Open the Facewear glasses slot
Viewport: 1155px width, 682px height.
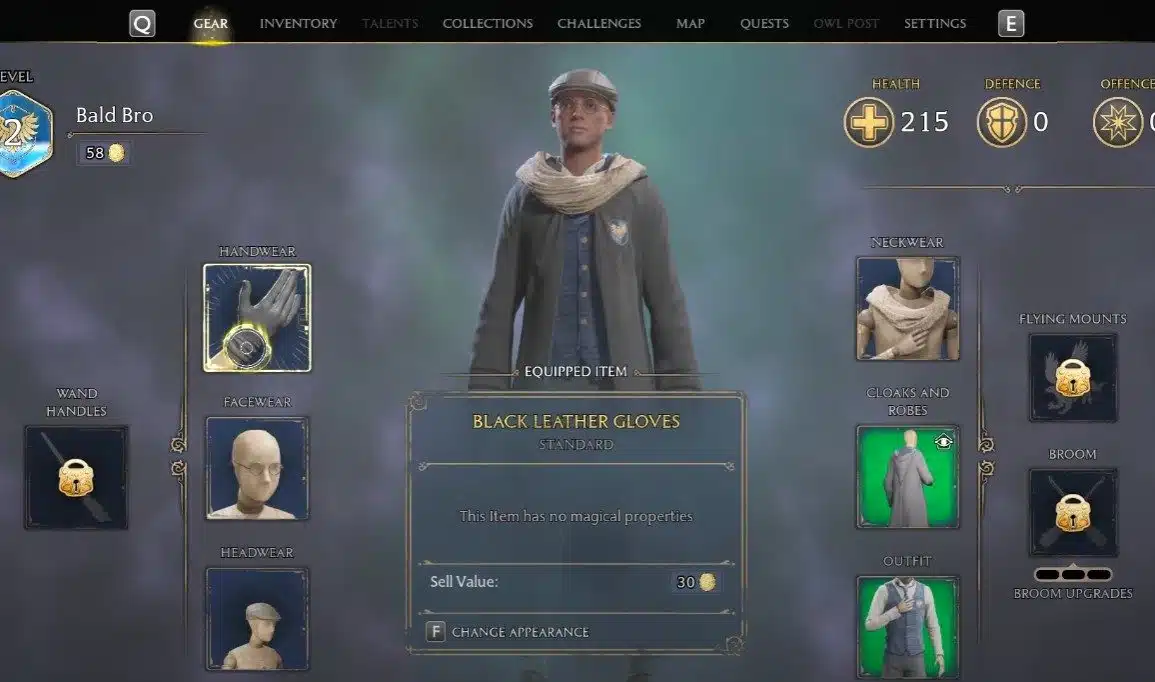point(257,468)
